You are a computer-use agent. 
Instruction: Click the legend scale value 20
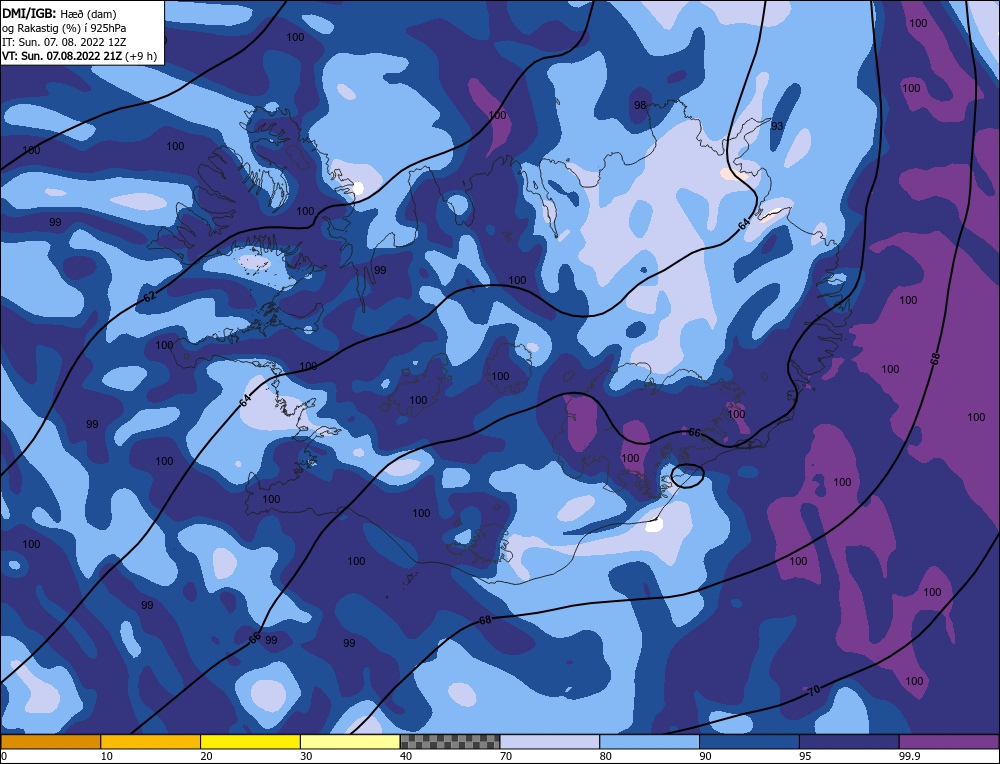(206, 757)
